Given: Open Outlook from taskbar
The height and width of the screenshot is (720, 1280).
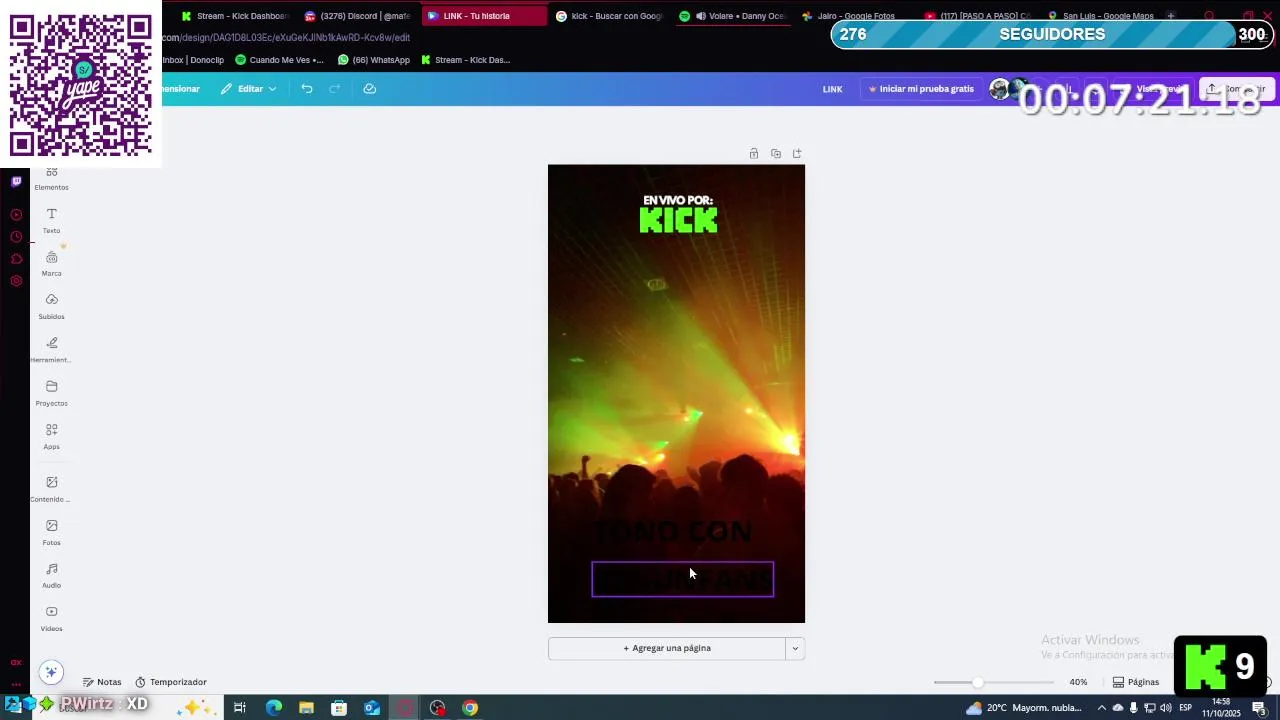Looking at the screenshot, I should [372, 708].
